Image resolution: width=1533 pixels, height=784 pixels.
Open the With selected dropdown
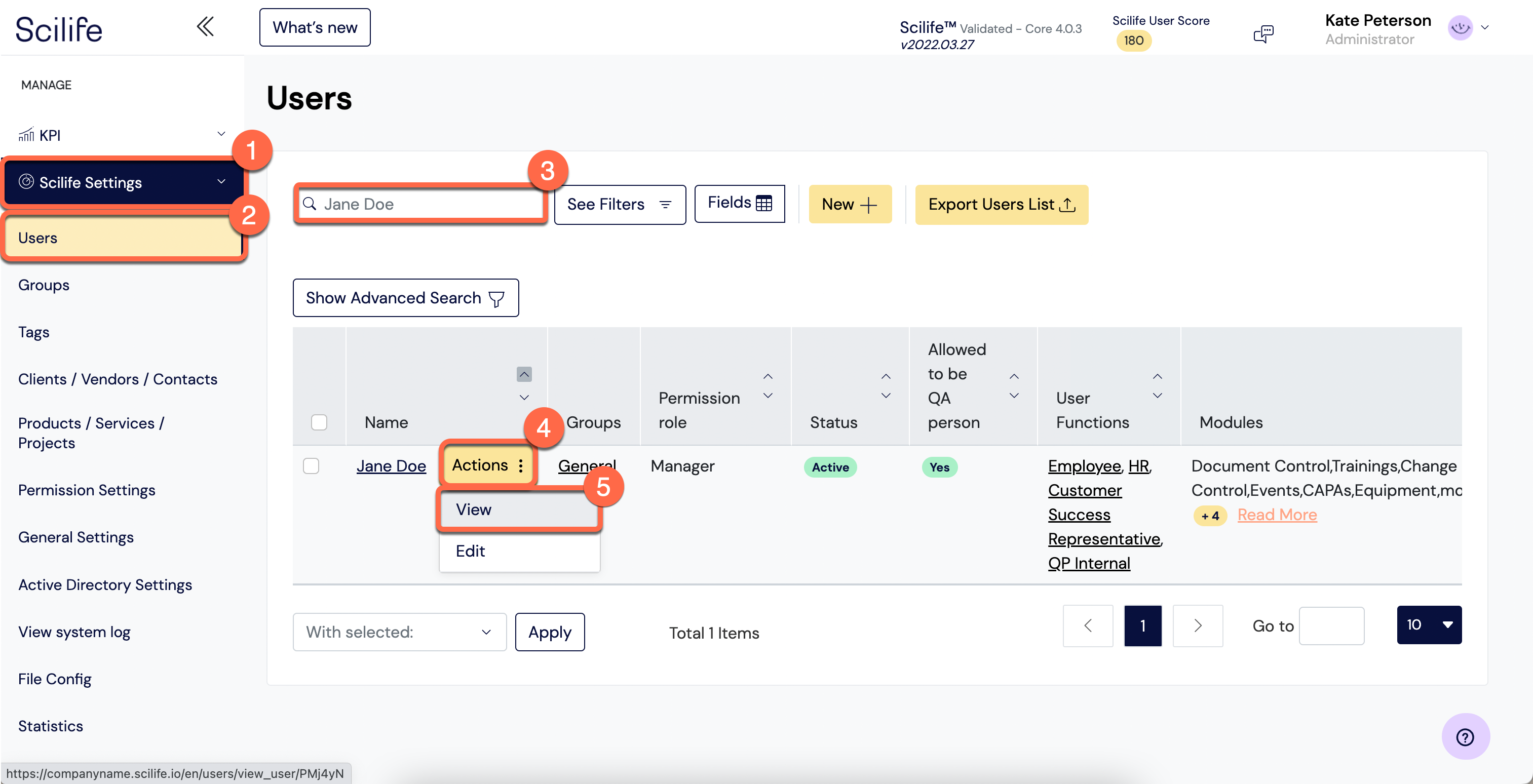click(399, 632)
